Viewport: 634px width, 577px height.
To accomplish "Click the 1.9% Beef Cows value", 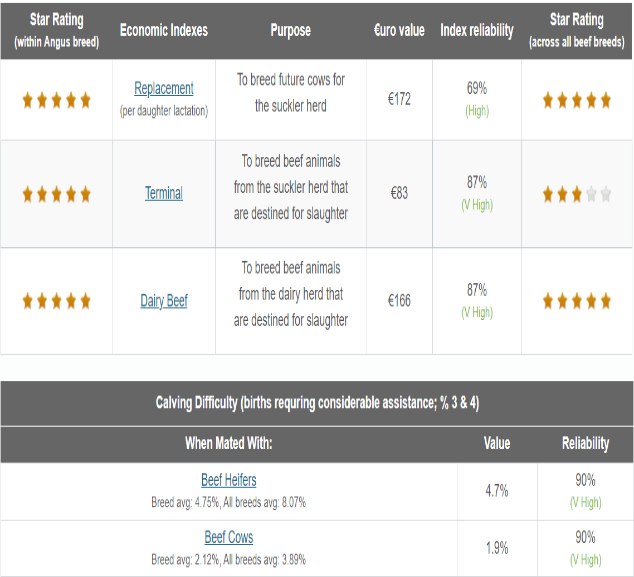I will pyautogui.click(x=497, y=548).
